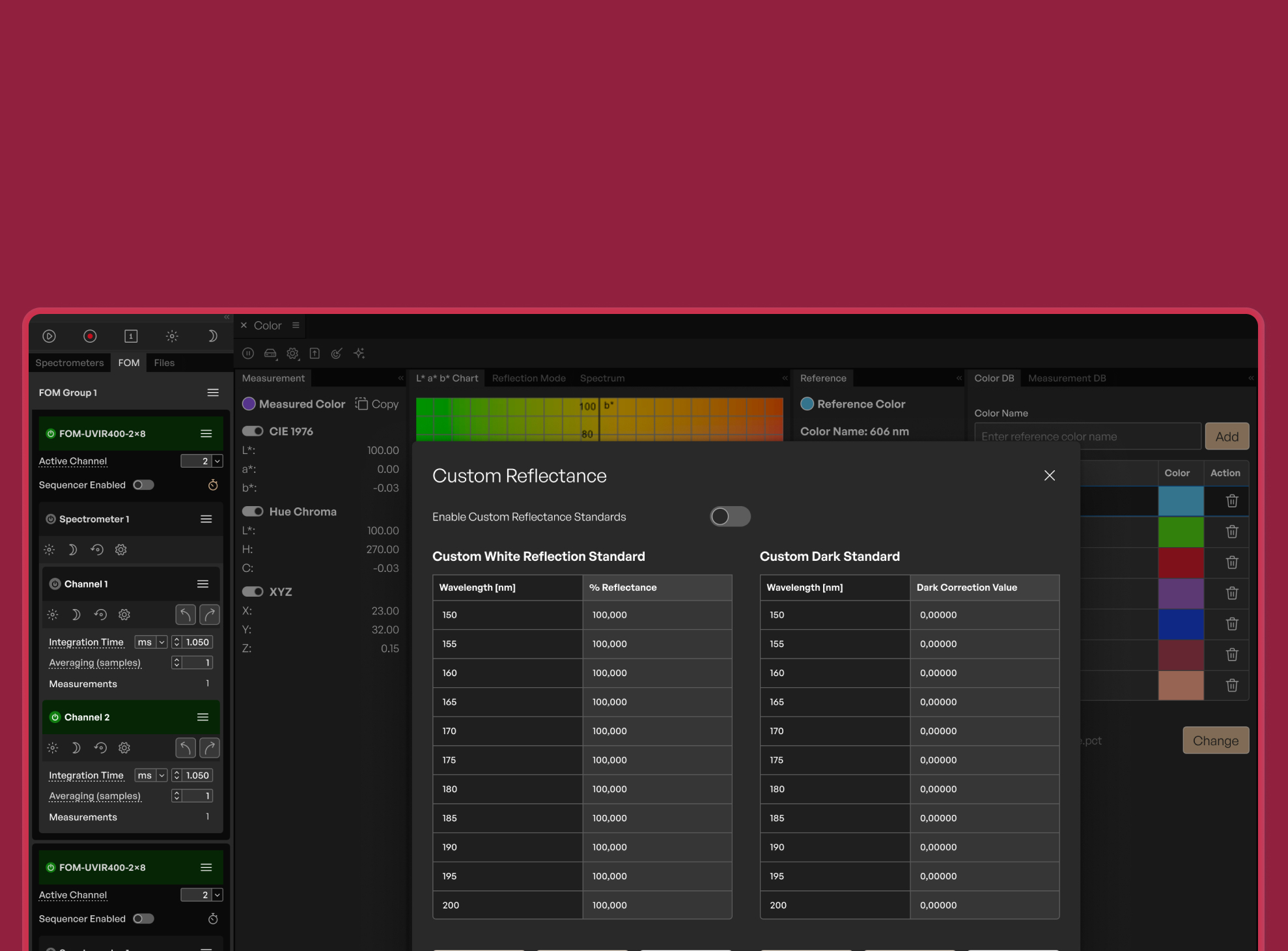The width and height of the screenshot is (1288, 951).
Task: Switch to the Files tab
Action: coord(164,363)
